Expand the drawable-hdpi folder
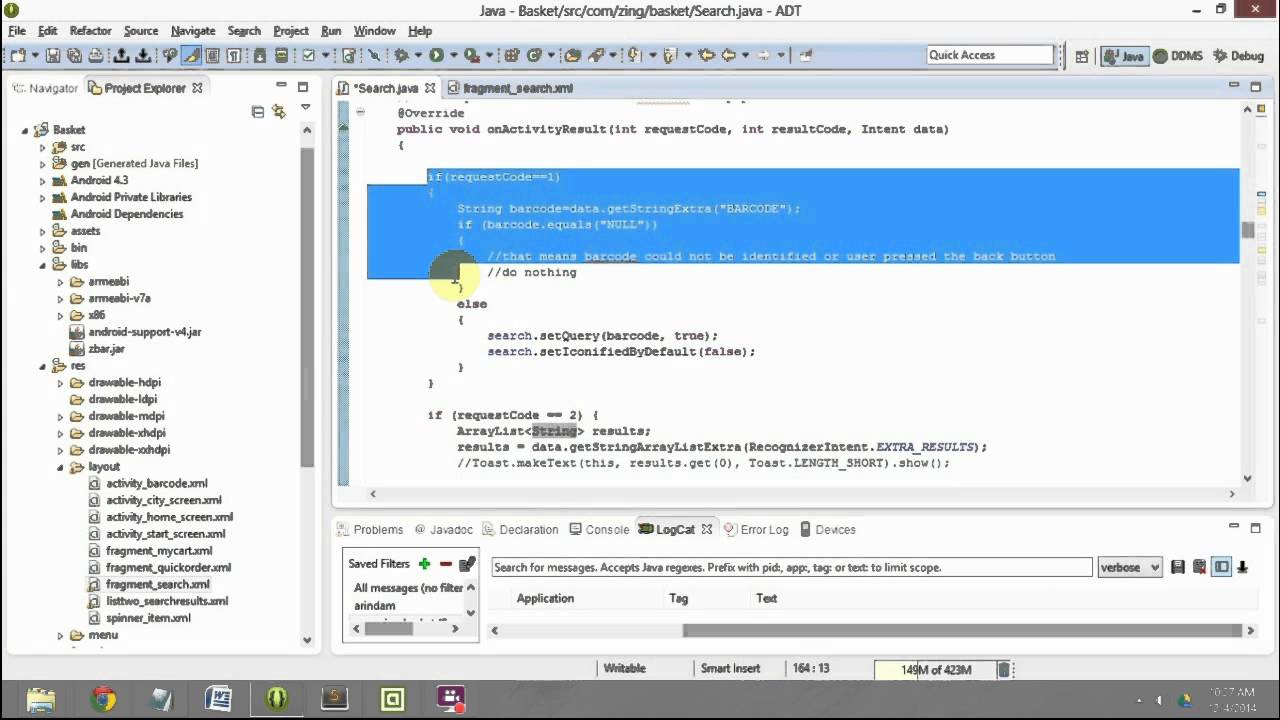The height and width of the screenshot is (720, 1280). click(x=60, y=383)
